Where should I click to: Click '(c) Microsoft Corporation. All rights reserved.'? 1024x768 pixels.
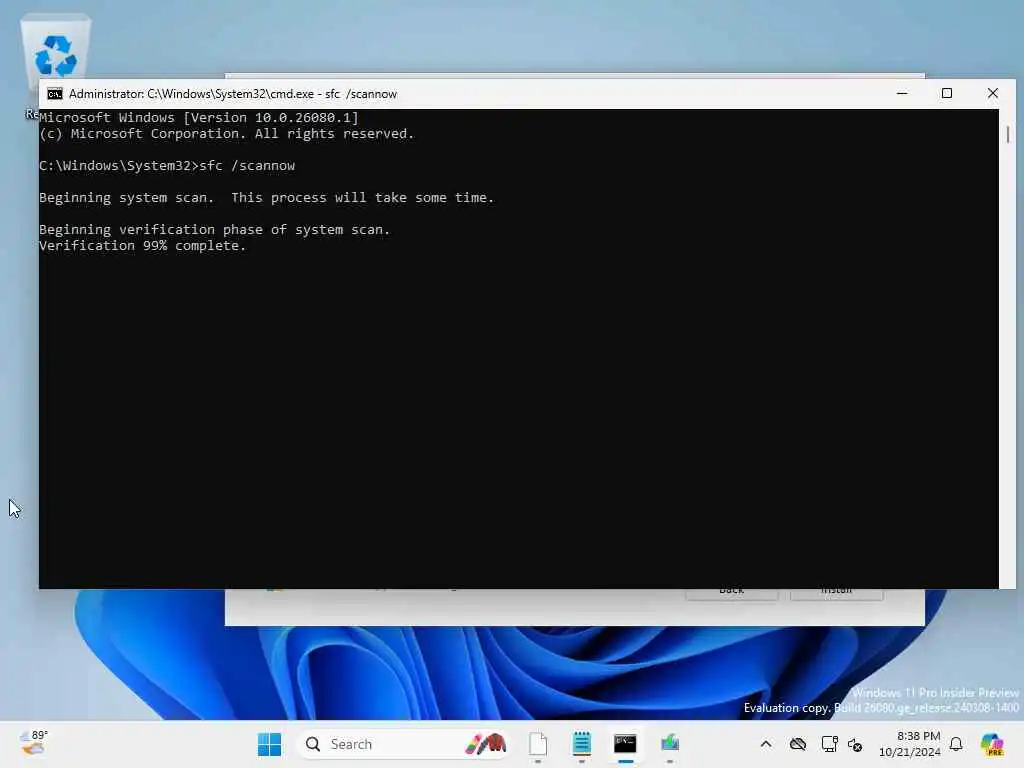point(227,134)
